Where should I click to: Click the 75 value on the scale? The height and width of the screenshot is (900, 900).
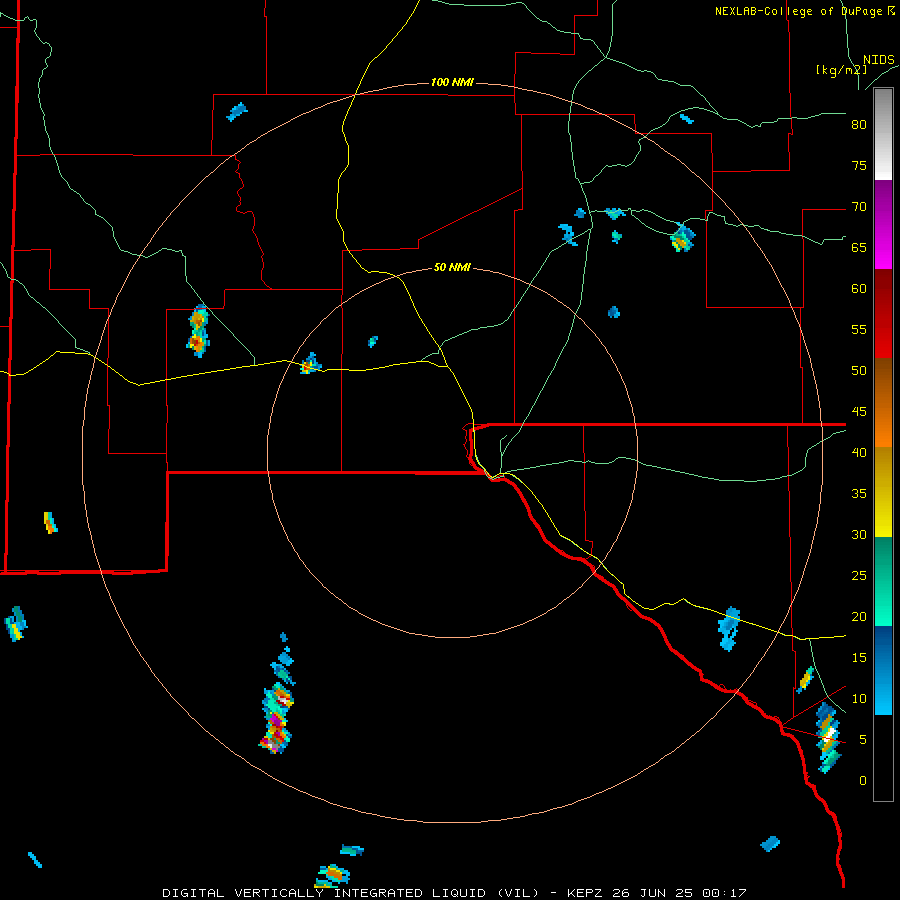859,165
